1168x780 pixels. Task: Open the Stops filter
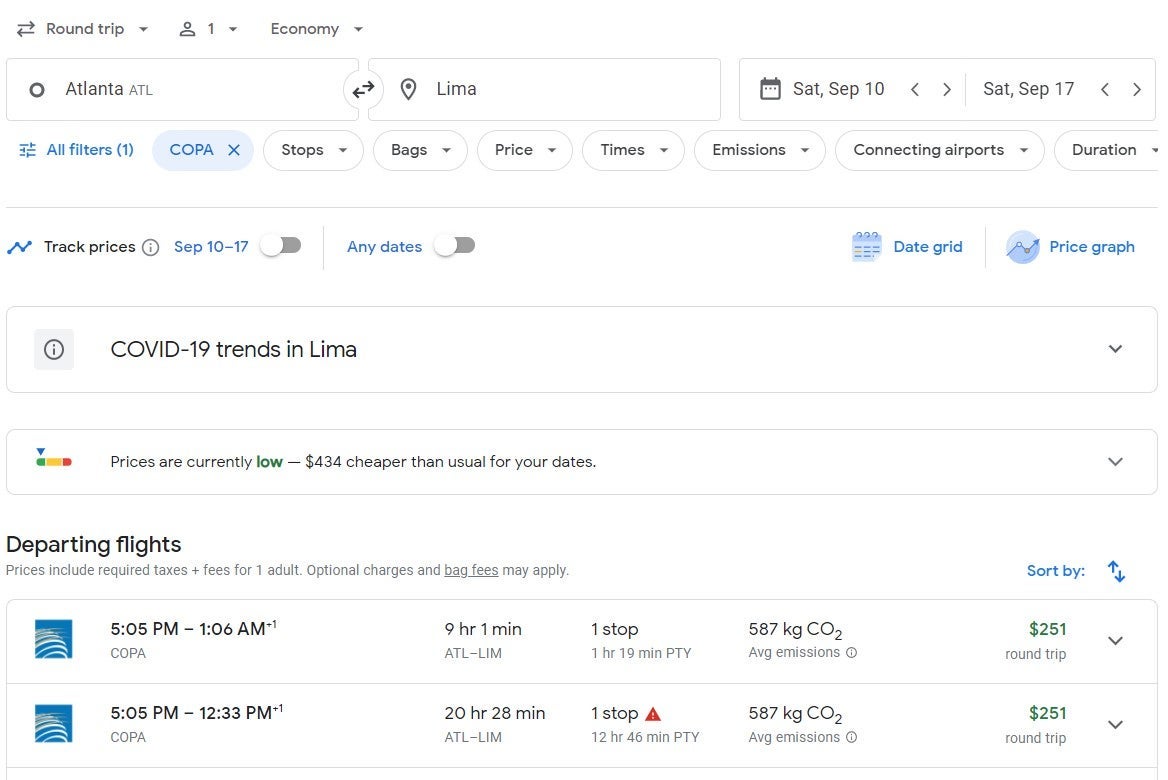[313, 150]
